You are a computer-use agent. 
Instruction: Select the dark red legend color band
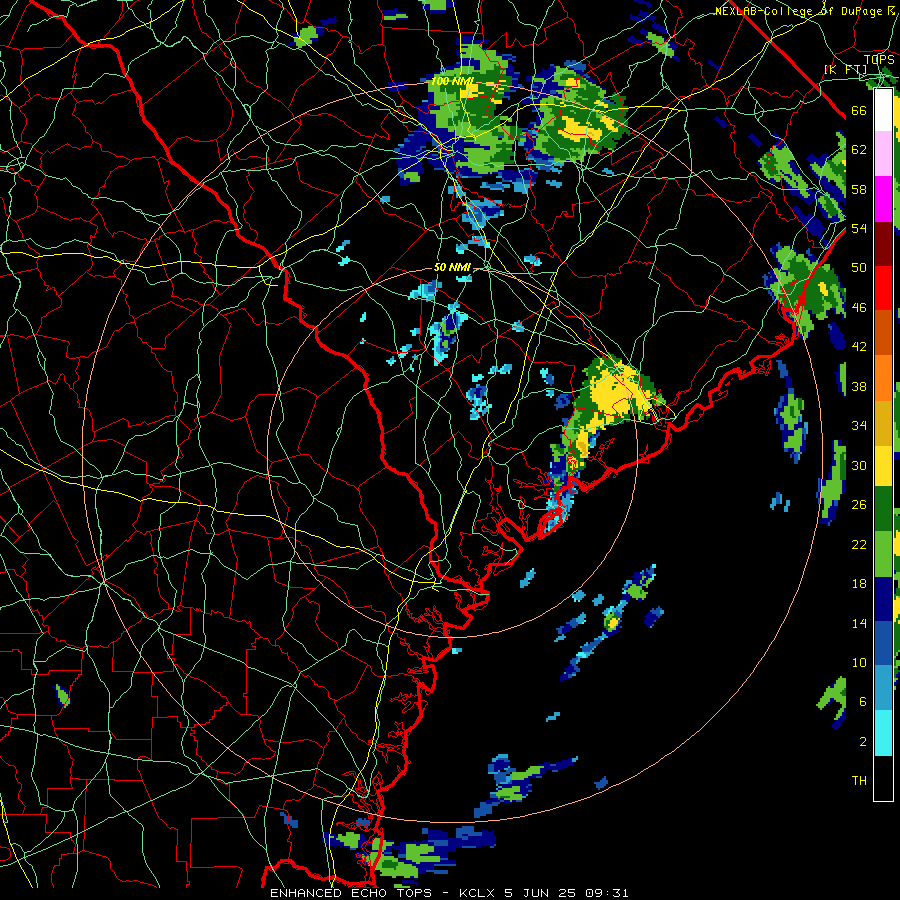point(883,243)
